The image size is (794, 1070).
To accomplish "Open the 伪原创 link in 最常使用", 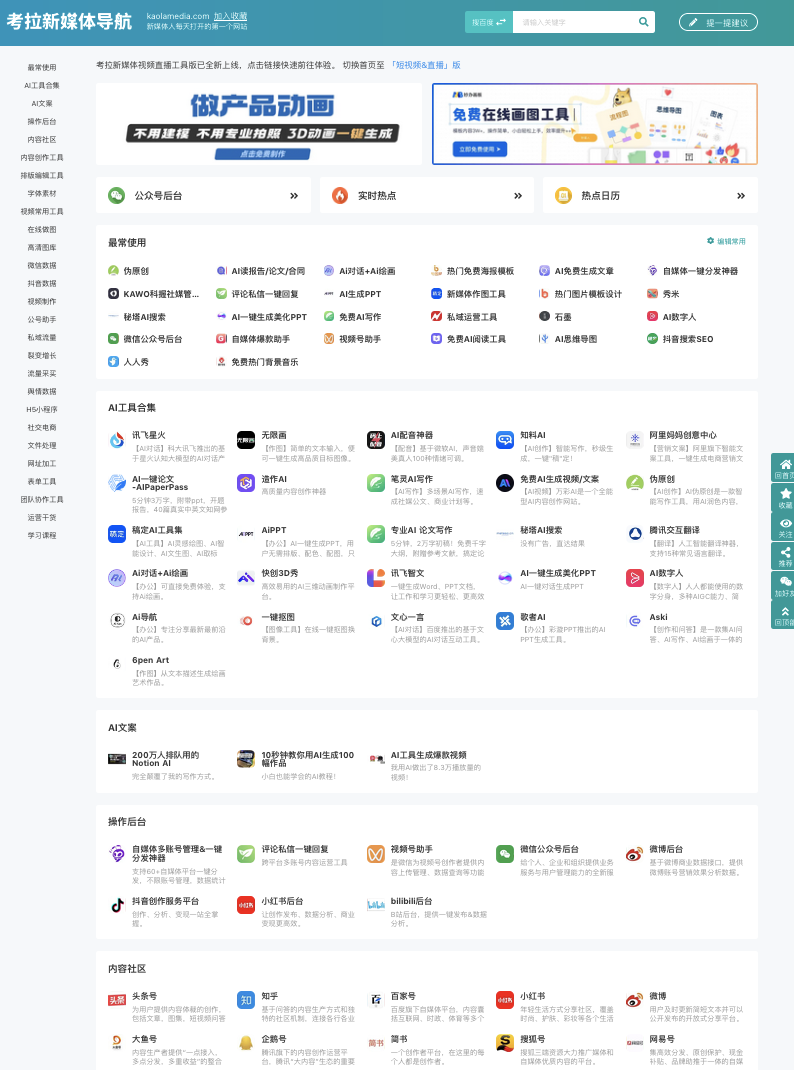I will pyautogui.click(x=129, y=271).
